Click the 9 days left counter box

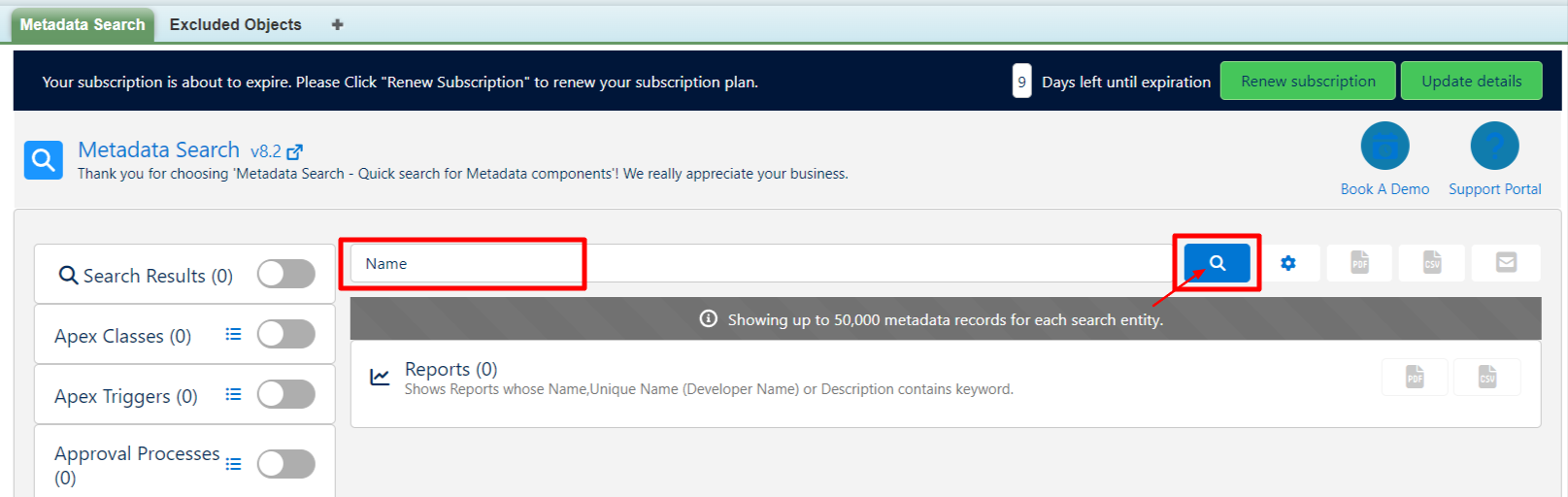pos(1021,82)
